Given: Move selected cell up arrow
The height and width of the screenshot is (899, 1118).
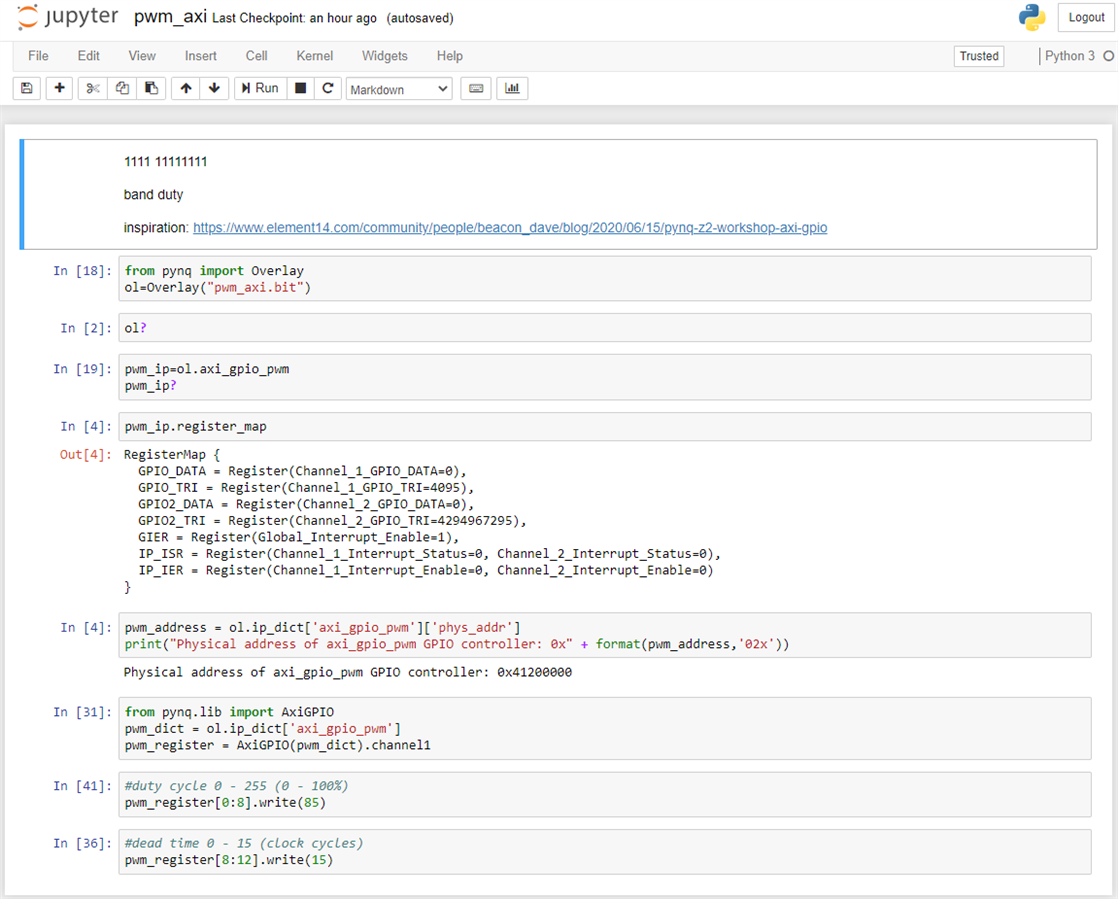Looking at the screenshot, I should (186, 88).
